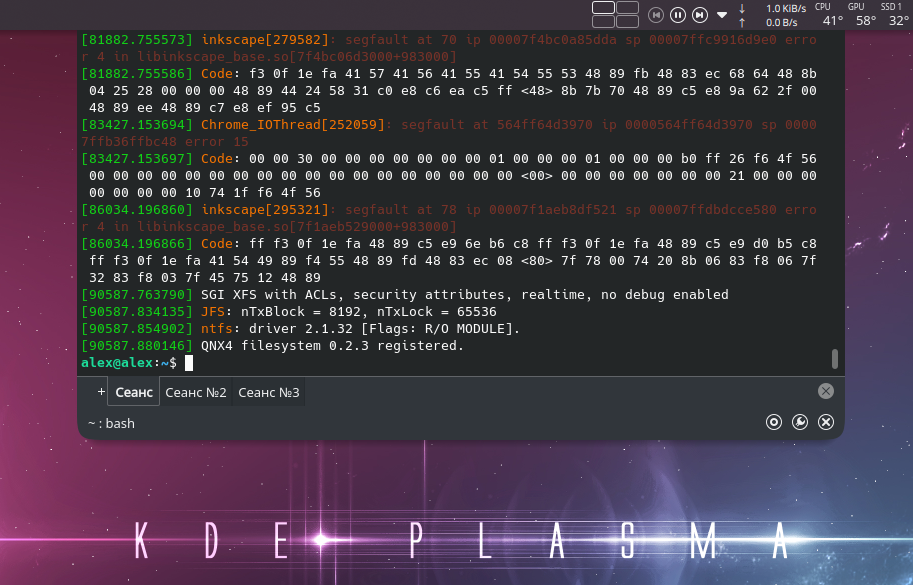Toggle keep-window-open circle icon in Yakuake
This screenshot has width=913, height=585.
774,422
